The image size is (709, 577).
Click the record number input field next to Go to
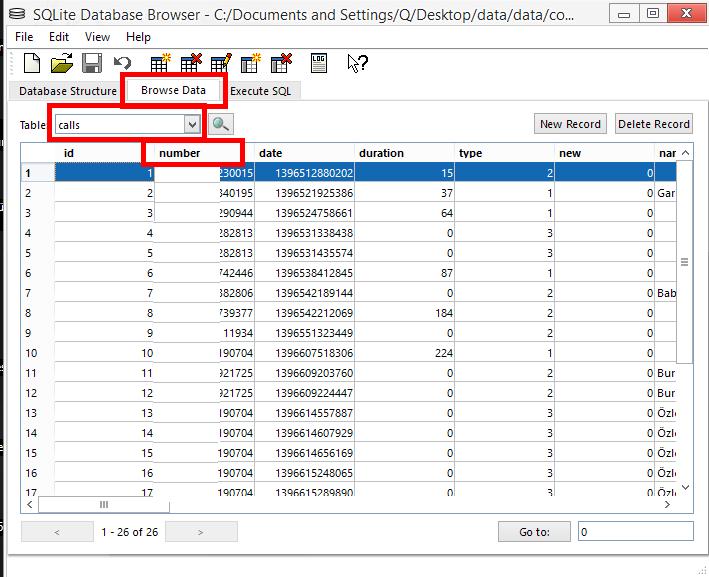(x=635, y=532)
